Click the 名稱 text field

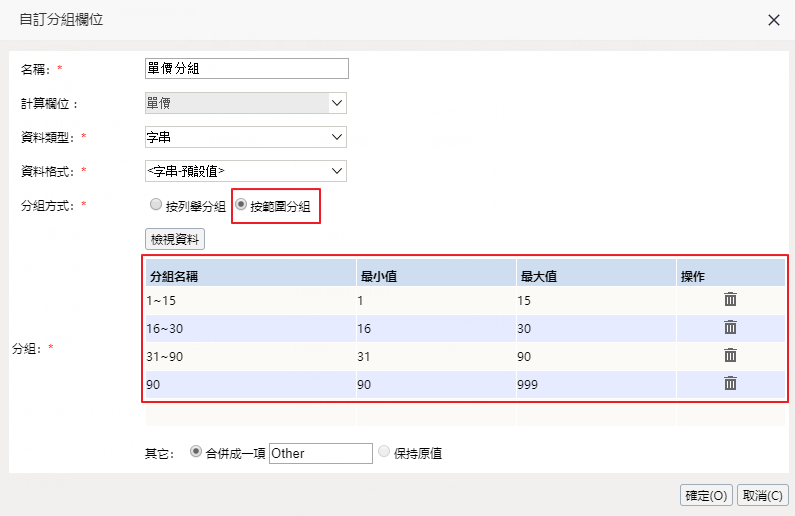246,68
